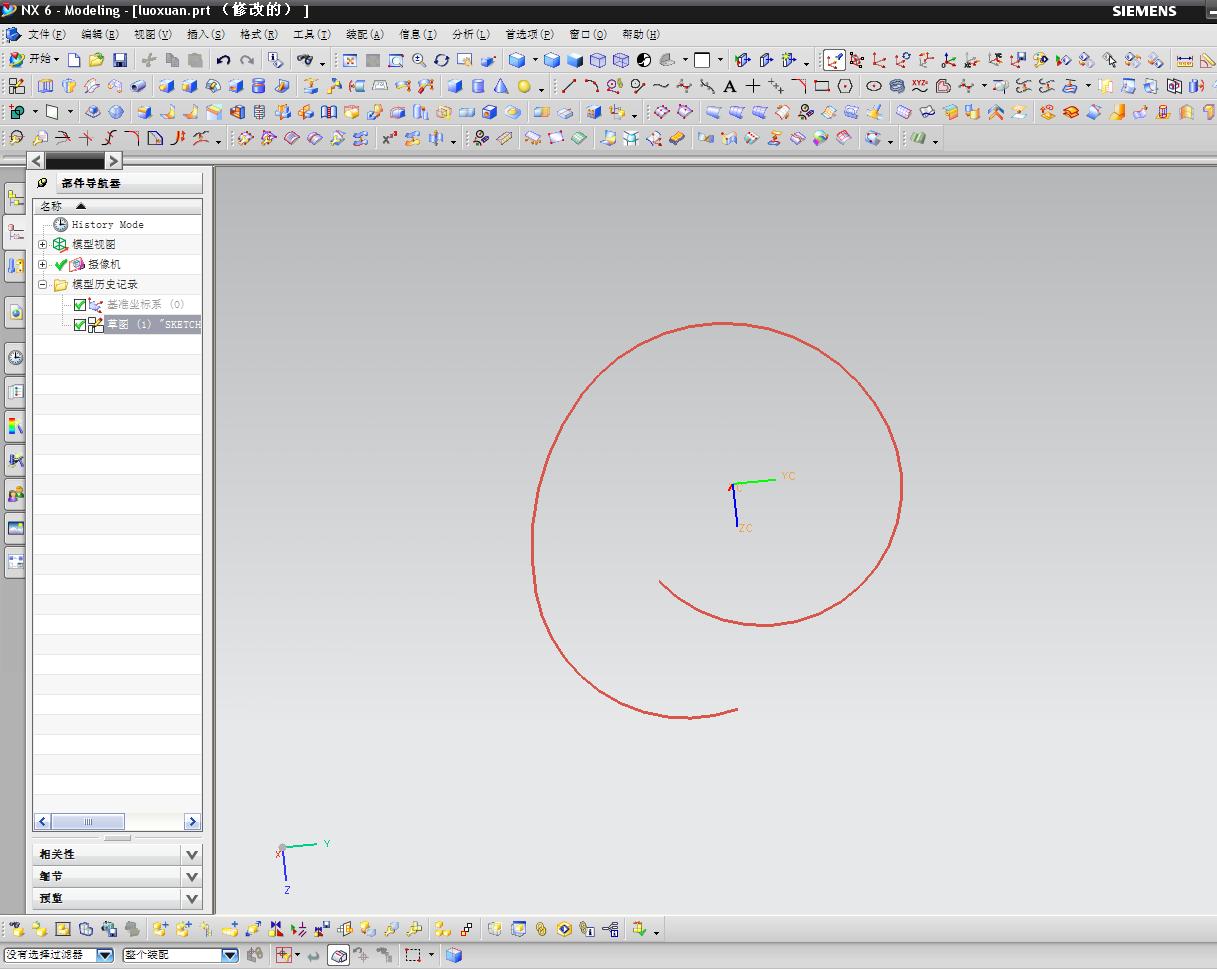Viewport: 1217px width, 969px height.
Task: Open the 编辑(E) menu
Action: pos(100,35)
